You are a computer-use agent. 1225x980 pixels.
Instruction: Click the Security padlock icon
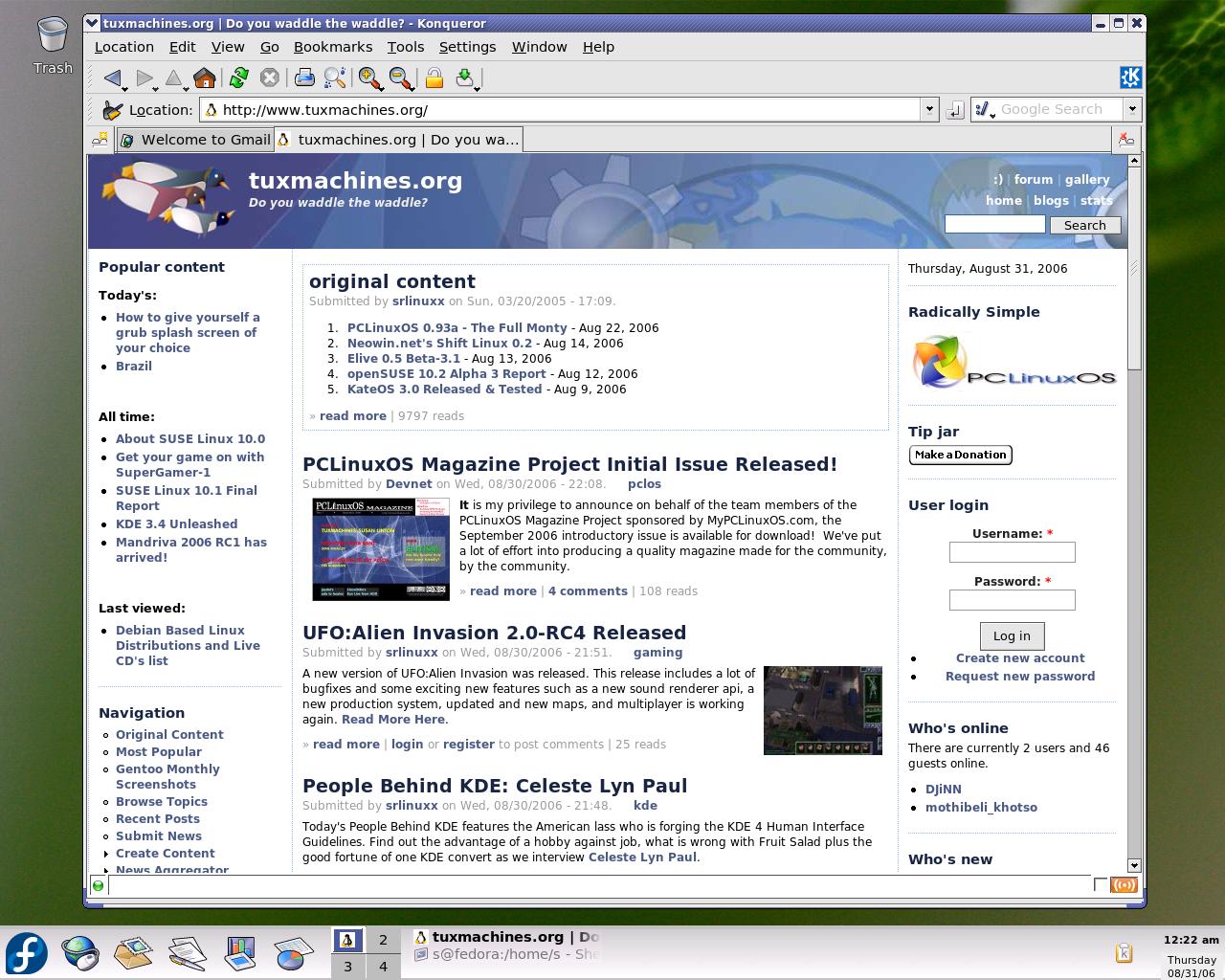coord(434,78)
